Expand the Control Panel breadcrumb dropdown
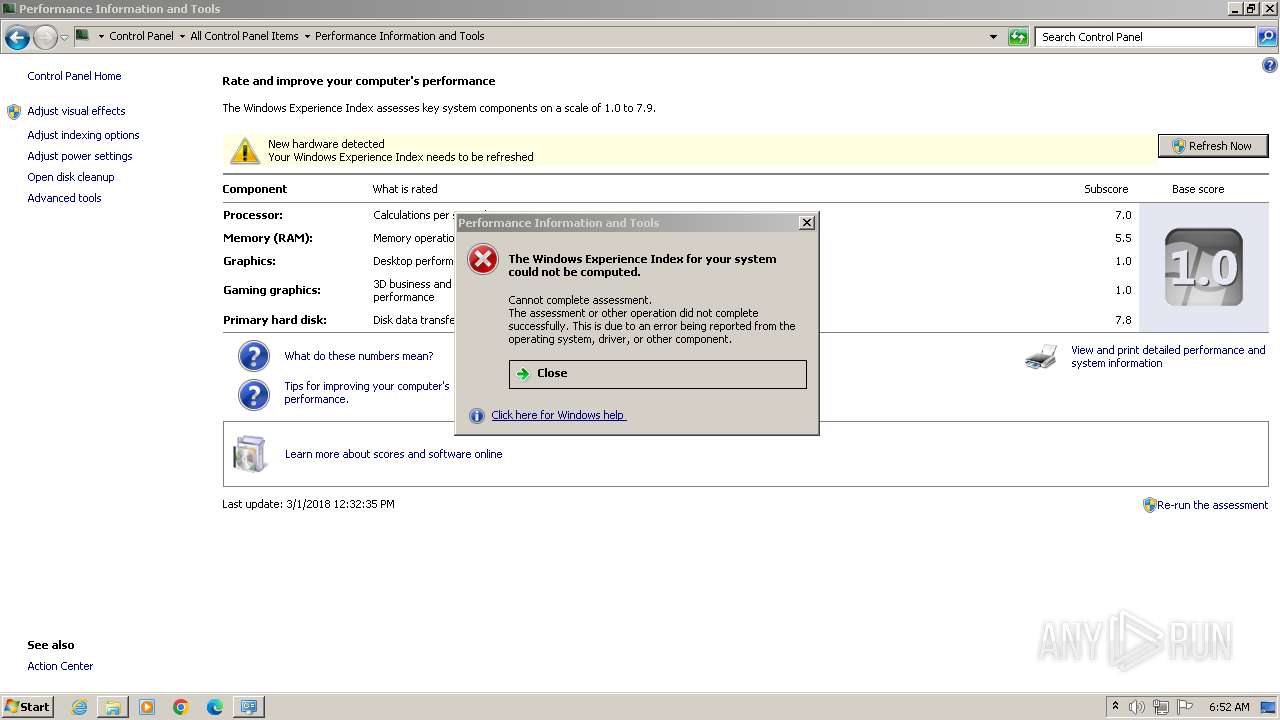 tap(182, 37)
